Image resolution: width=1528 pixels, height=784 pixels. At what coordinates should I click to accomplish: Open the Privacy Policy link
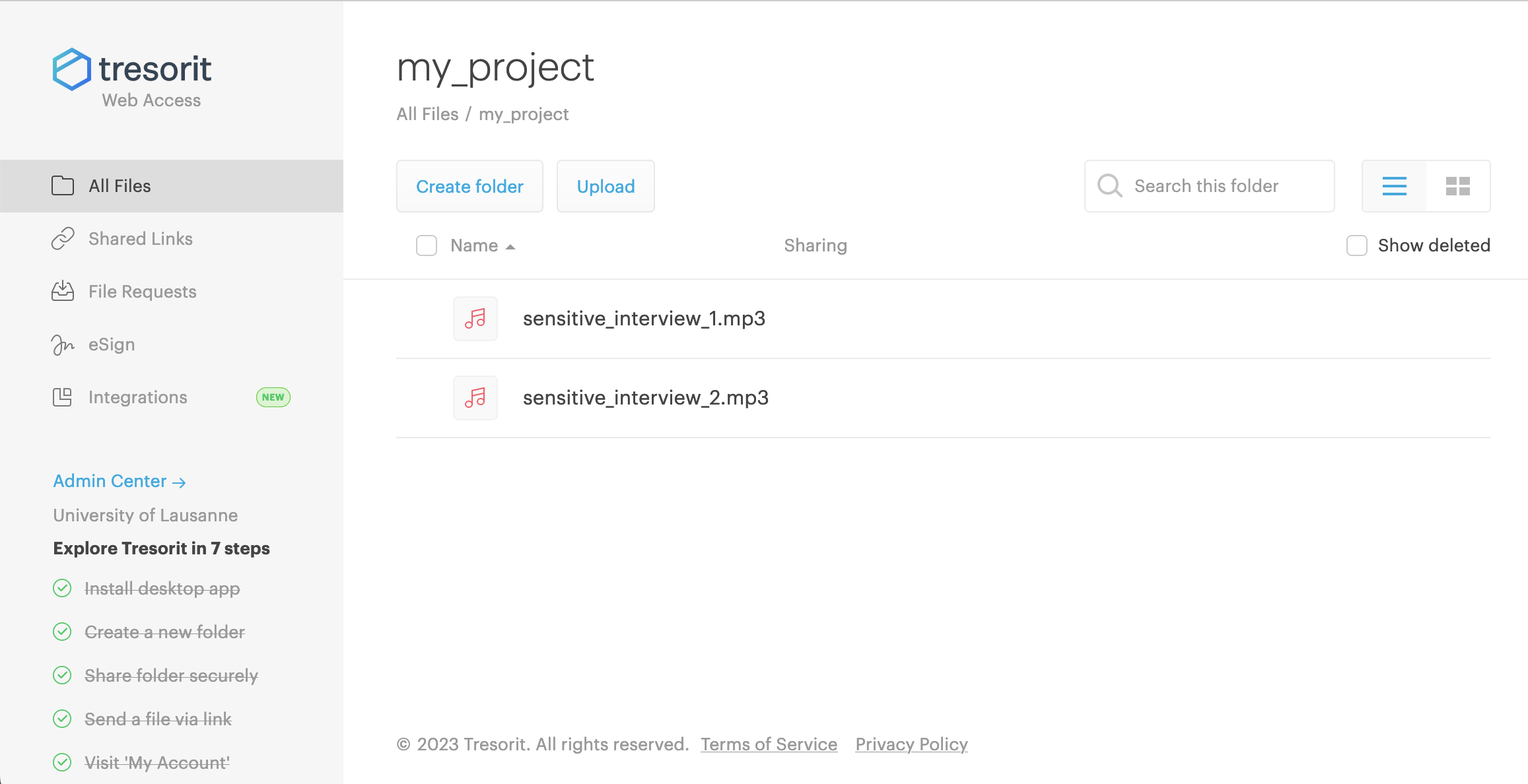911,744
